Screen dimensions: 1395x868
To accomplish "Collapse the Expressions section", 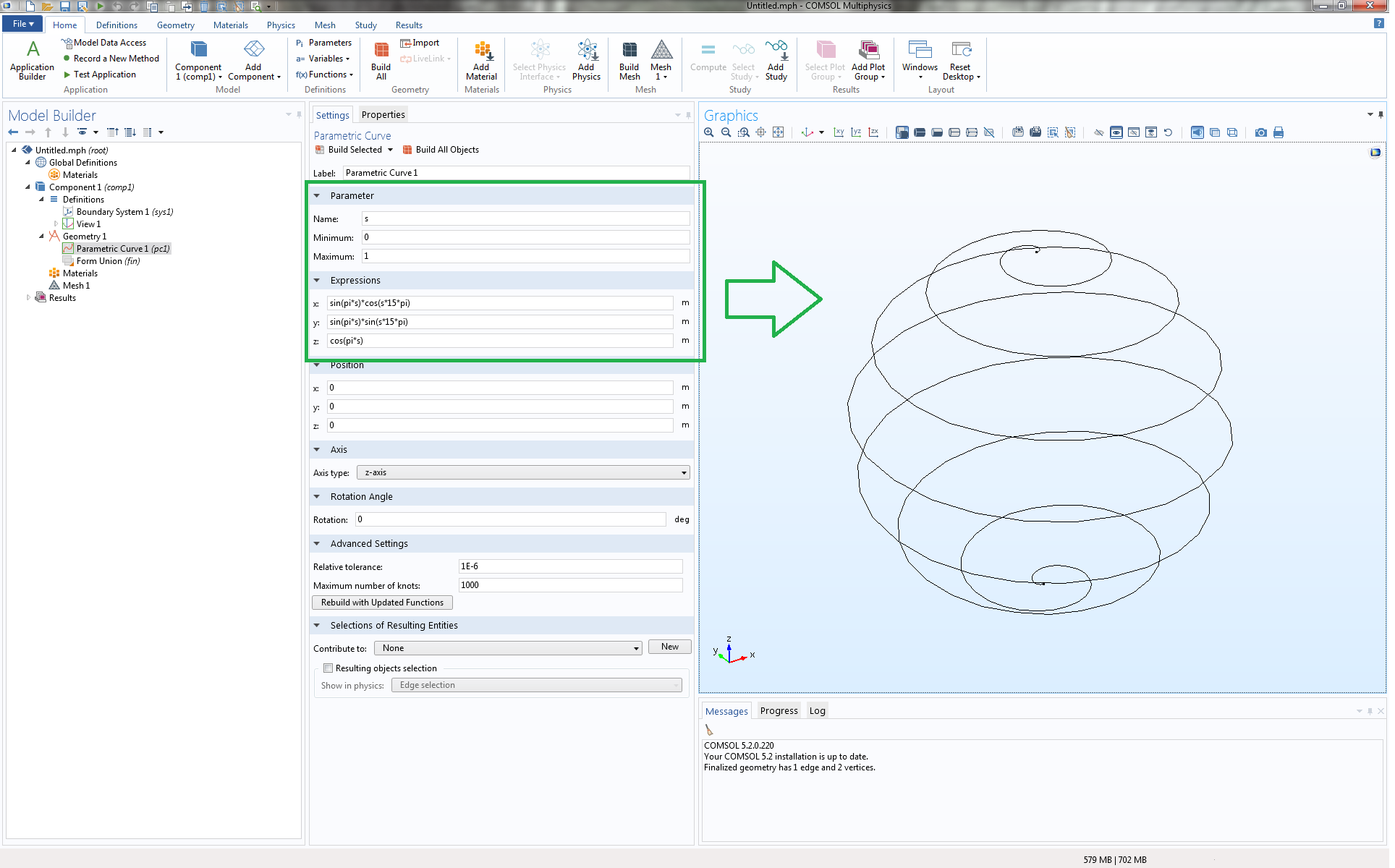I will point(317,281).
